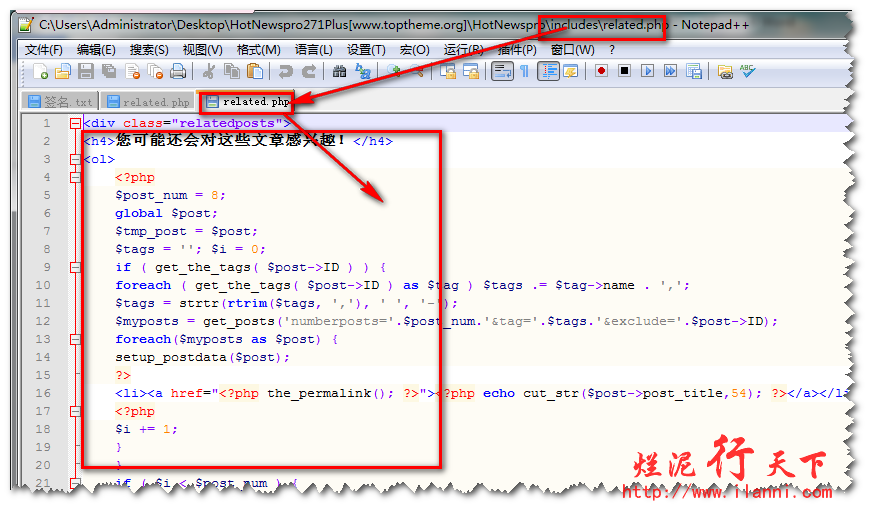The image size is (872, 510).
Task: Collapse the php fold marker on line 4
Action: 76,177
